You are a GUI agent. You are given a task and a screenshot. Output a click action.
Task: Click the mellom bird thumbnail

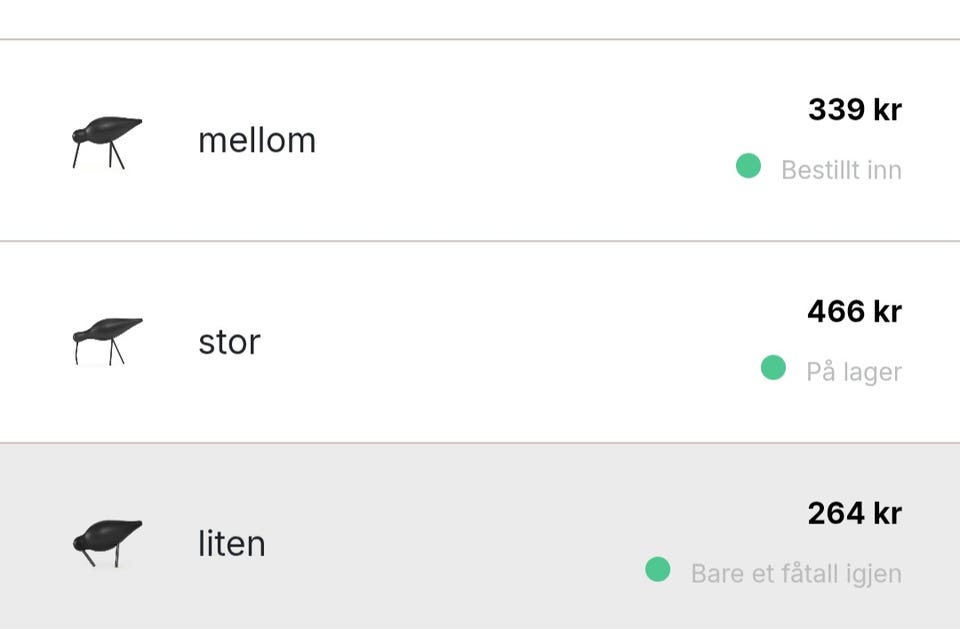tap(106, 142)
